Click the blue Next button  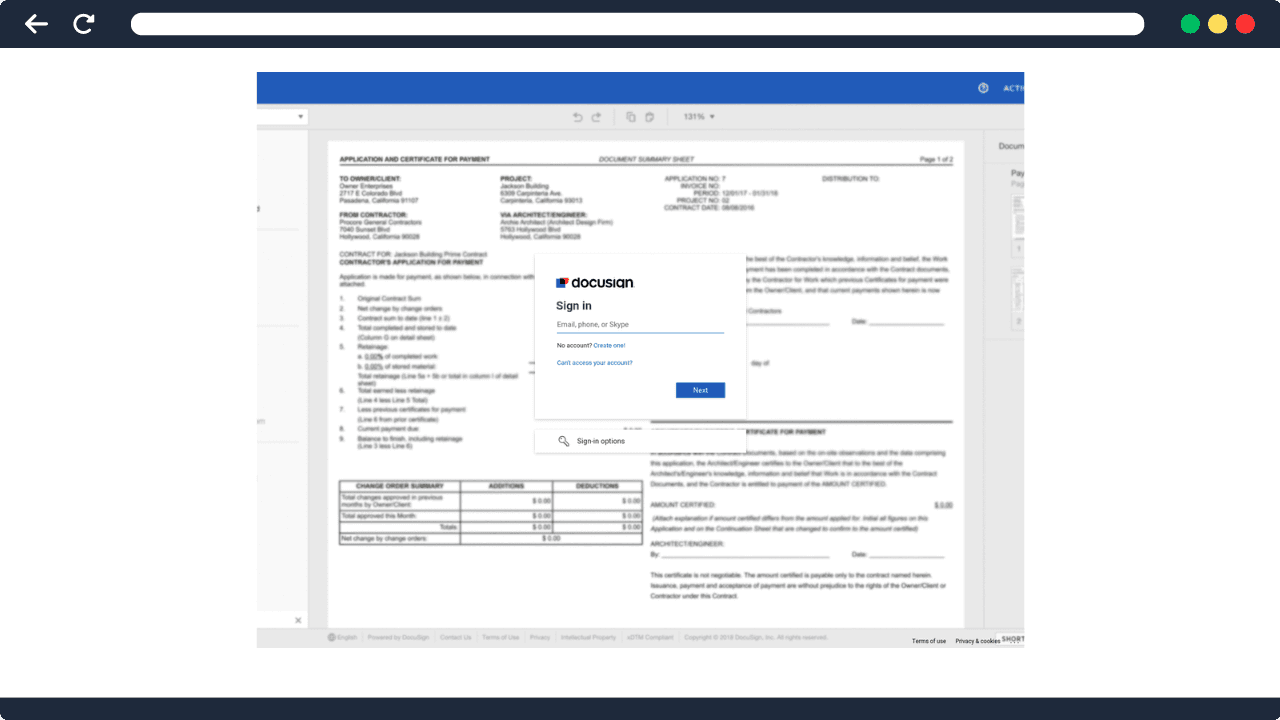[x=700, y=390]
